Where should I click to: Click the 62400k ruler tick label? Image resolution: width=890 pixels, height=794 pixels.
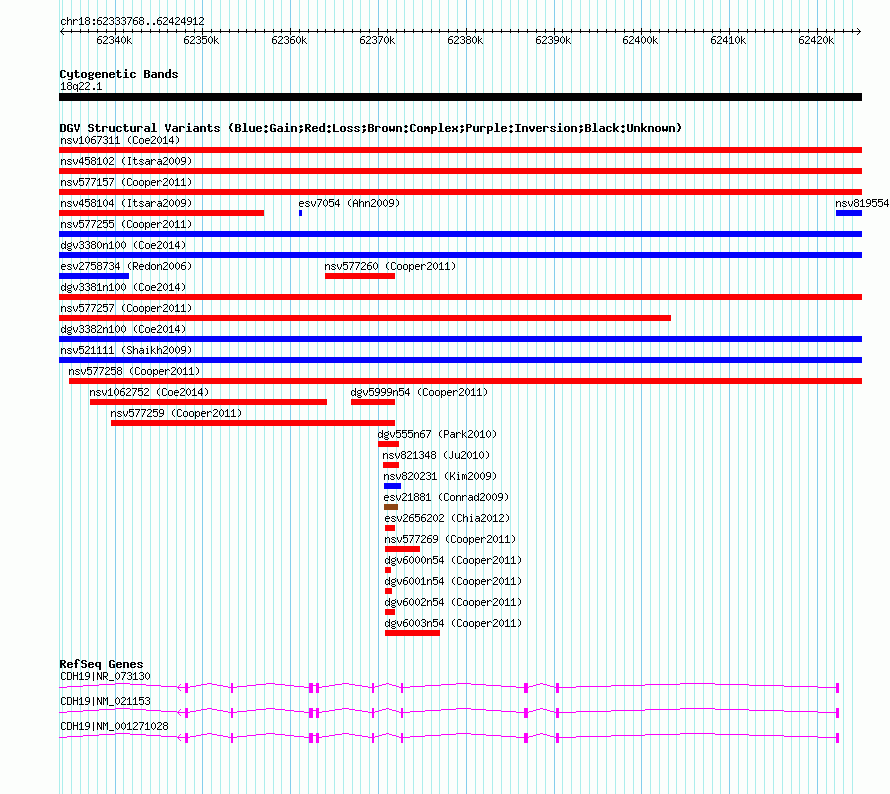tap(640, 40)
